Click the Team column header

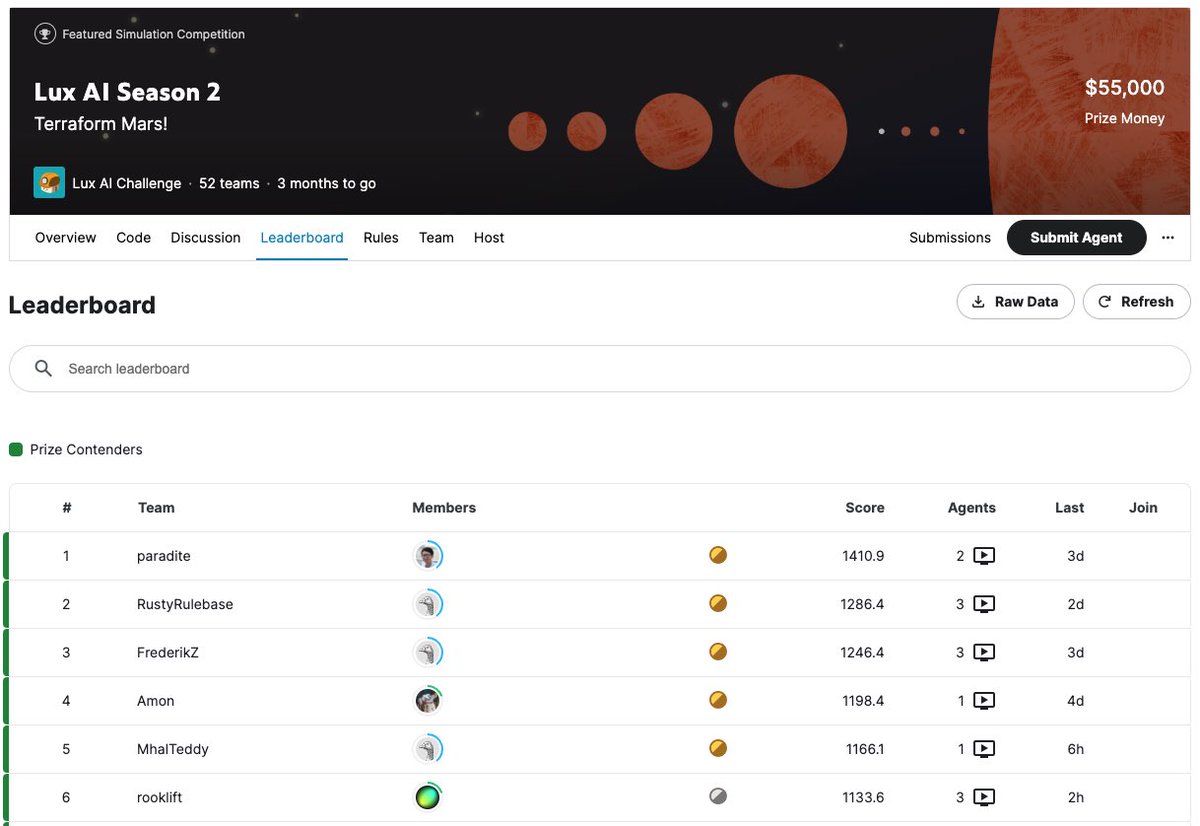156,508
